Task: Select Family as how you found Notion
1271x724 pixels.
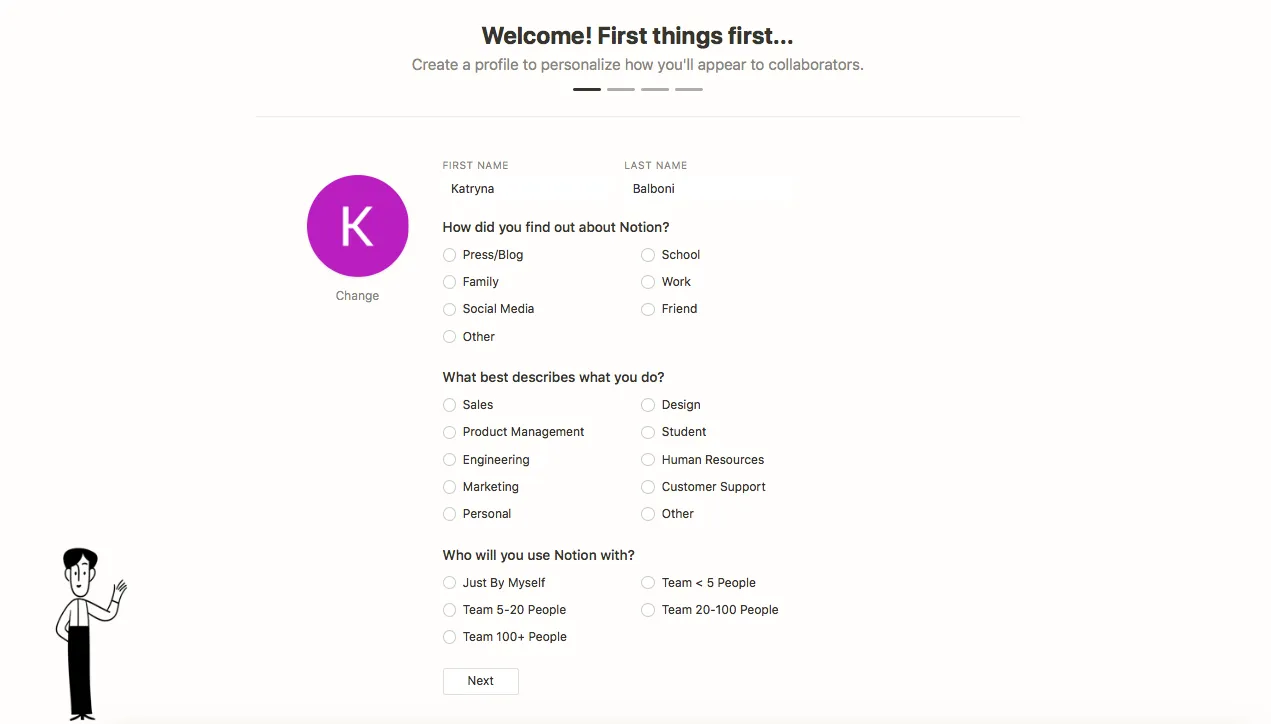Action: click(449, 281)
